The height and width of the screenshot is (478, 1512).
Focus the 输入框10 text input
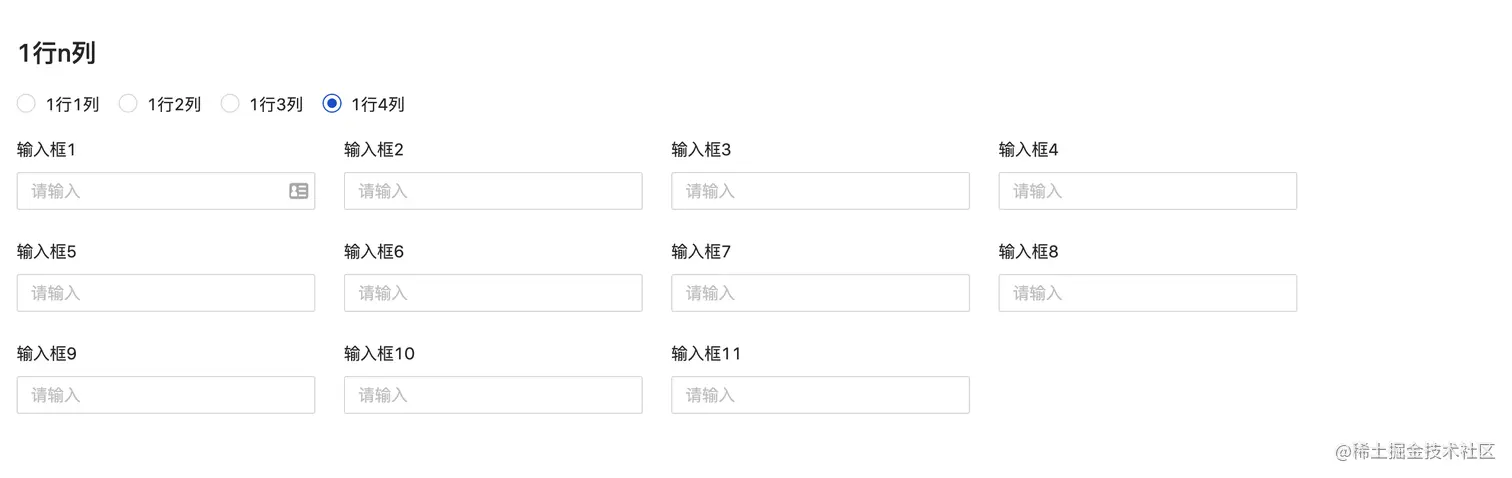click(492, 395)
